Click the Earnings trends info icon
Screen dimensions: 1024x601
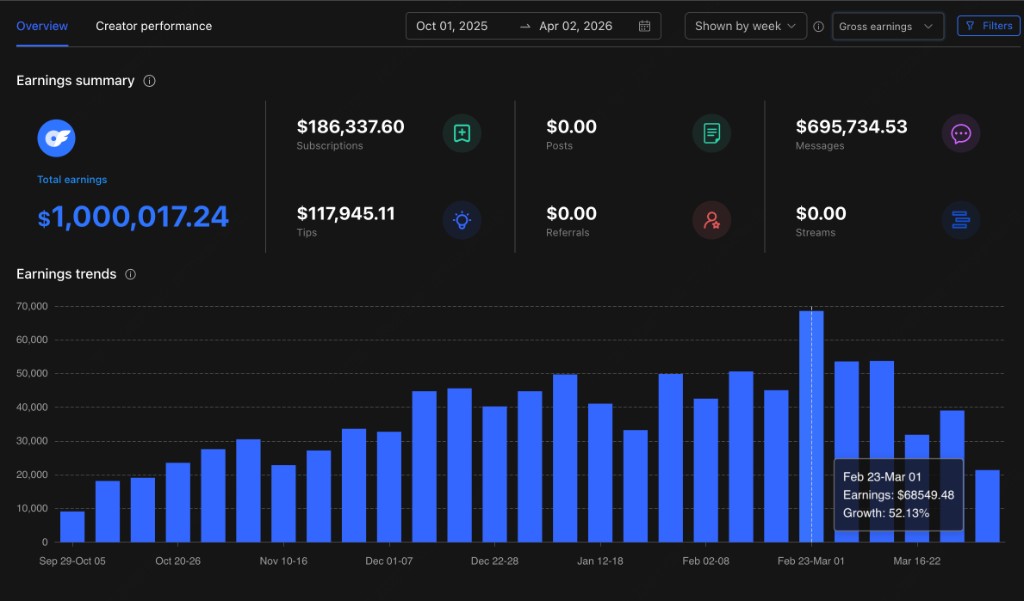130,274
